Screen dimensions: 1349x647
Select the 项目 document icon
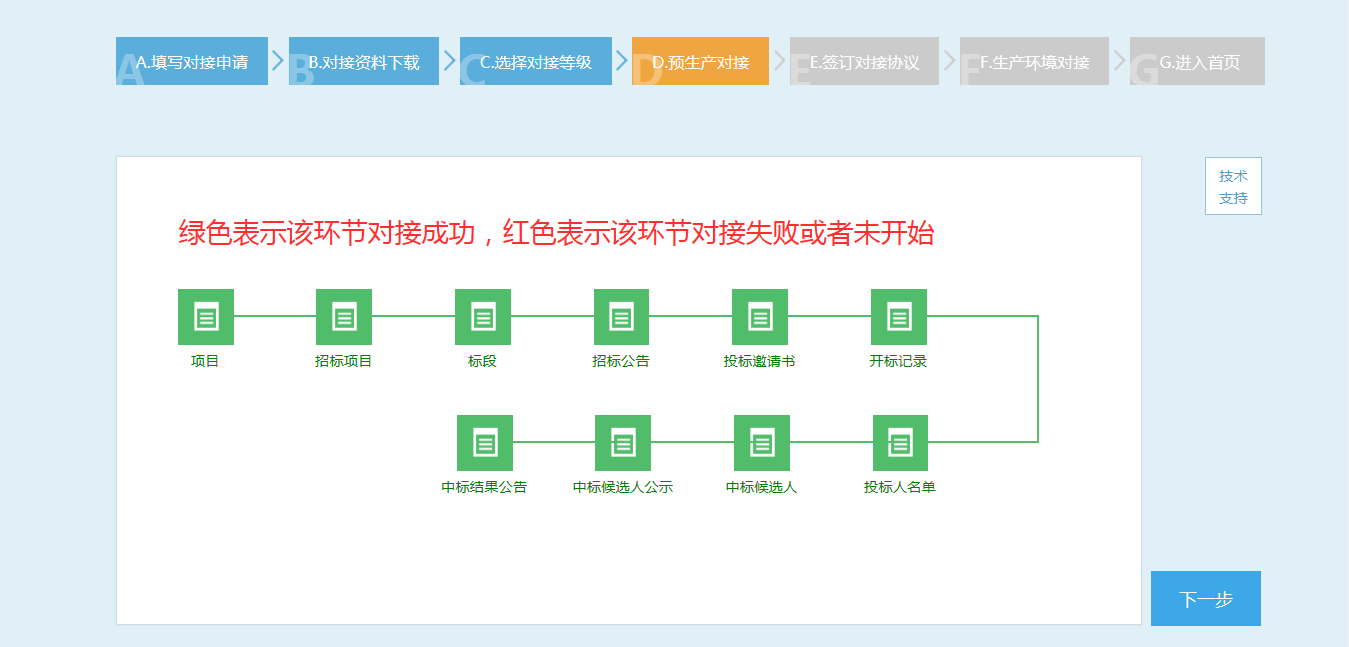click(x=204, y=316)
